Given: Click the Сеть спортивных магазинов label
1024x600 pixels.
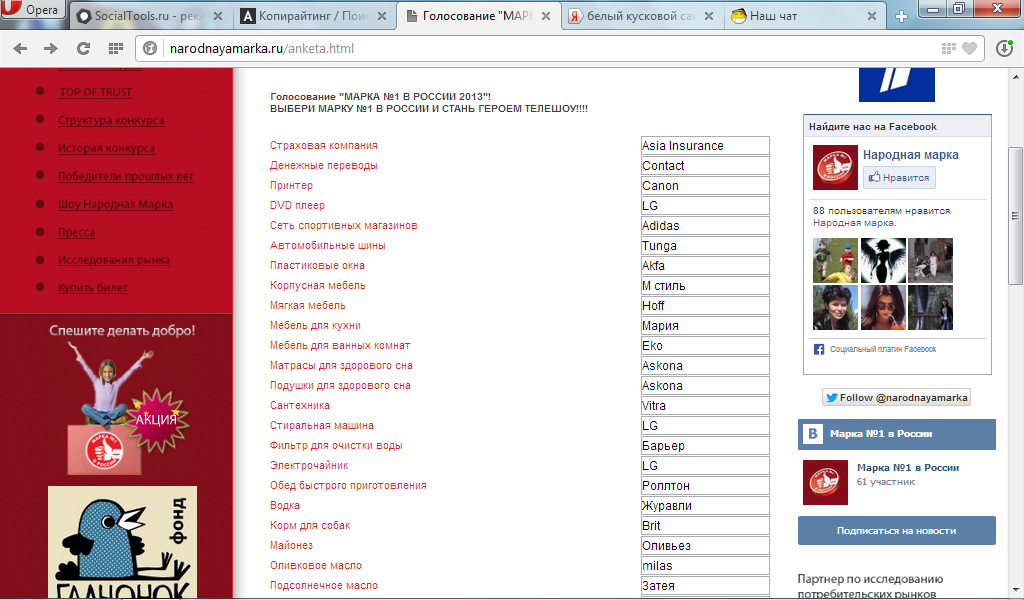Looking at the screenshot, I should coord(344,225).
